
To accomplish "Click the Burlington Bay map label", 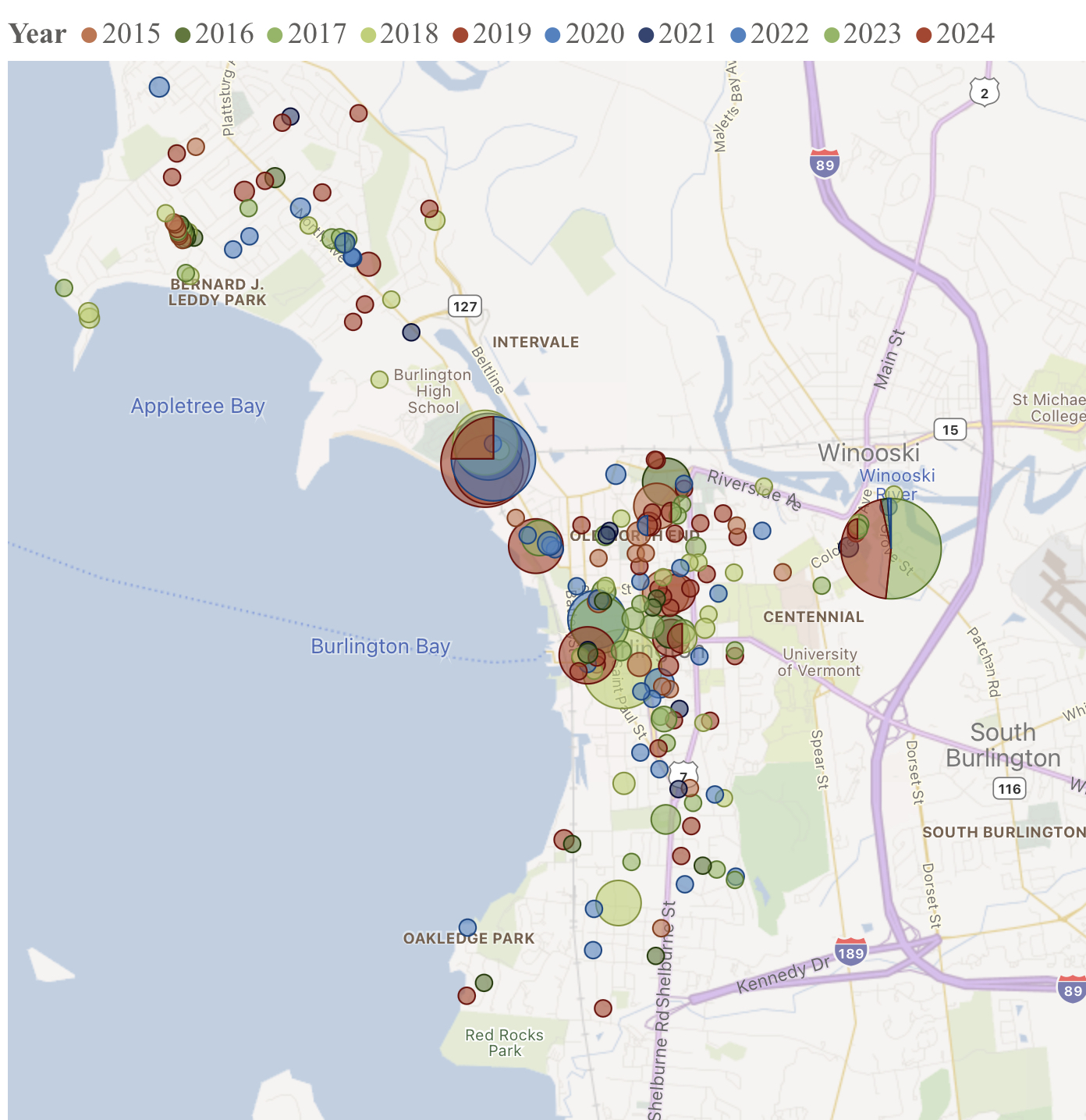I will pyautogui.click(x=381, y=646).
